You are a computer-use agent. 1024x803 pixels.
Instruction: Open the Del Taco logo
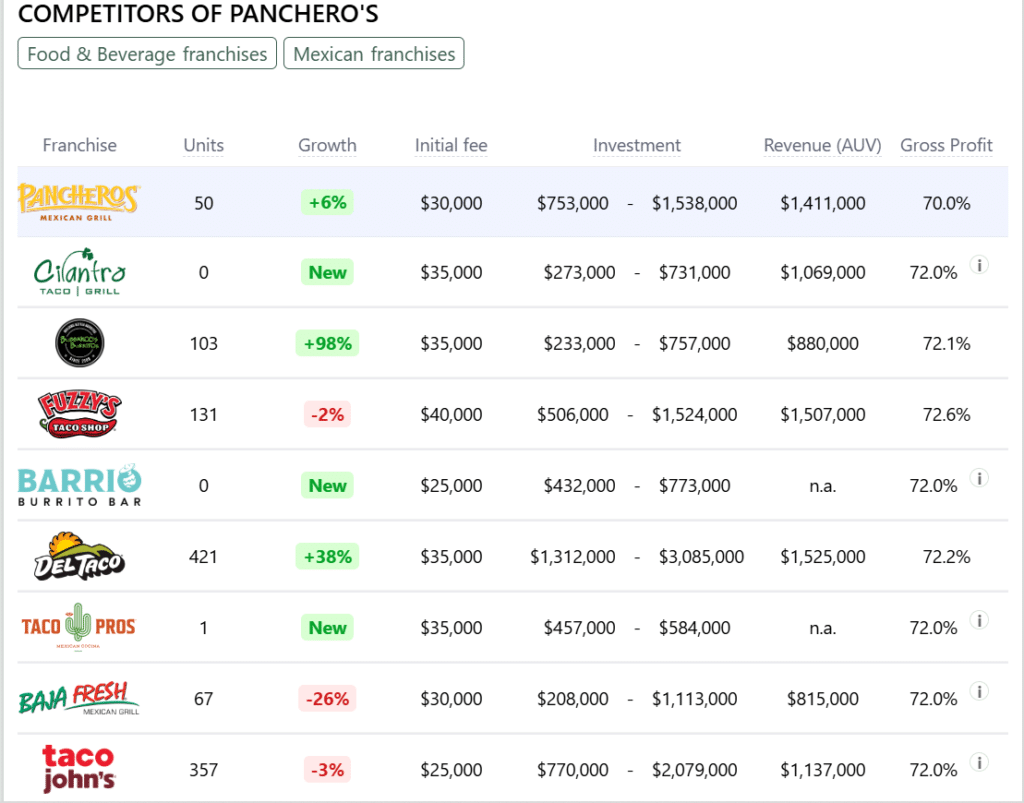pos(80,556)
